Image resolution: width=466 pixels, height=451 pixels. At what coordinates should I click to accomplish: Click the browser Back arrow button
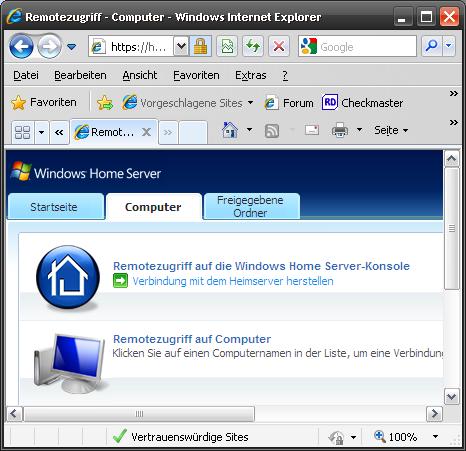[x=22, y=46]
